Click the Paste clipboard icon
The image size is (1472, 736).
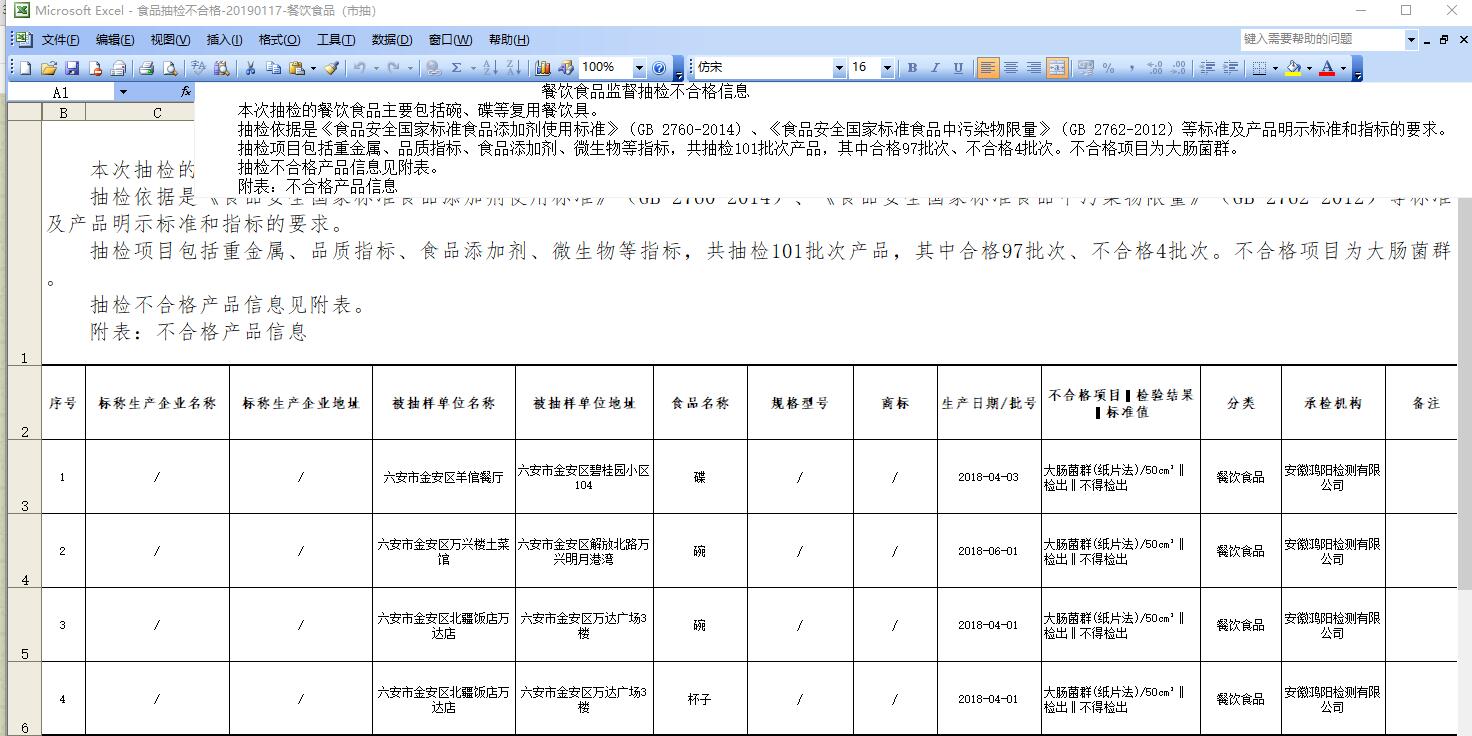coord(297,68)
